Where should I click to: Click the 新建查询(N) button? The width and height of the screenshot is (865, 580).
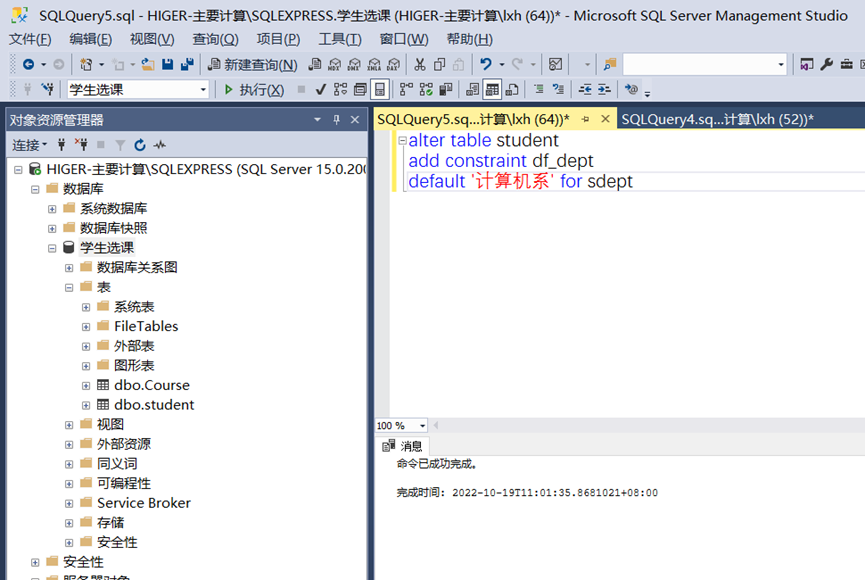(x=253, y=65)
